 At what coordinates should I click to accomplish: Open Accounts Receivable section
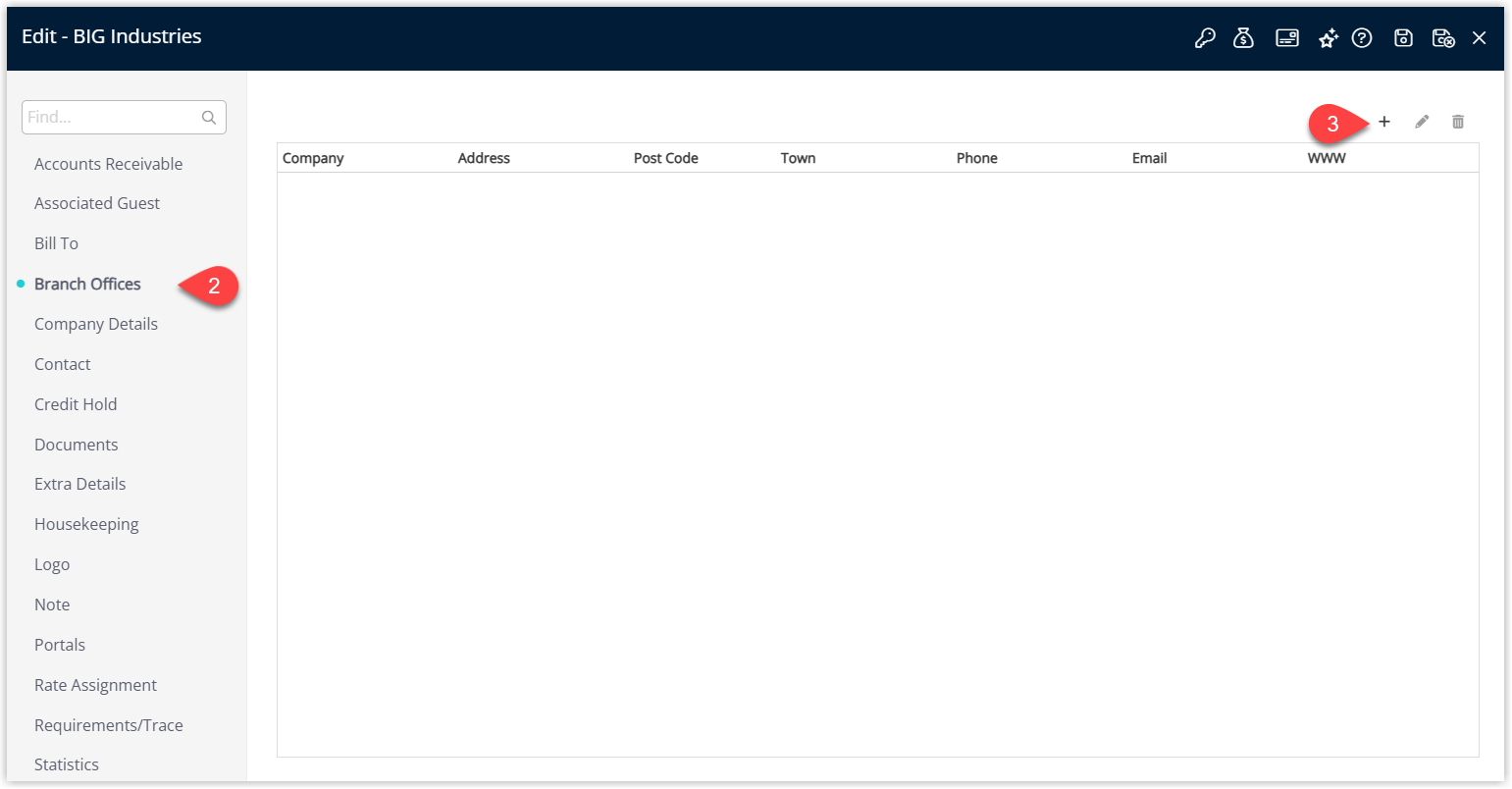click(x=109, y=164)
